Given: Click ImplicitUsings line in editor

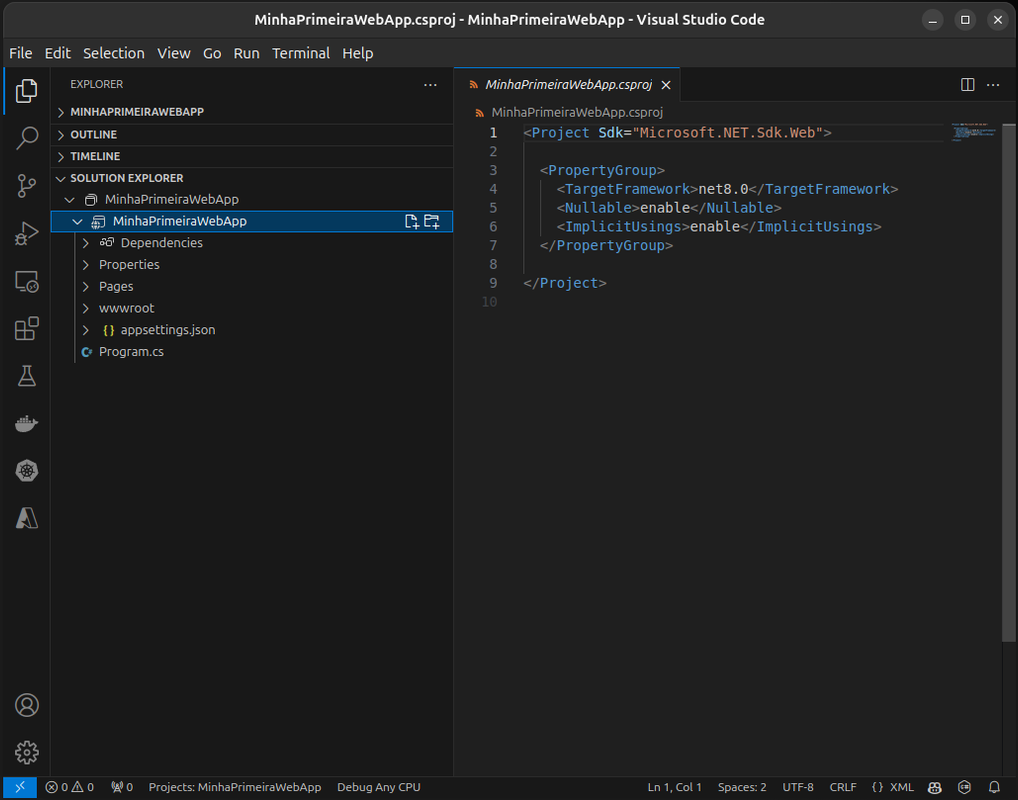Looking at the screenshot, I should pyautogui.click(x=719, y=227).
